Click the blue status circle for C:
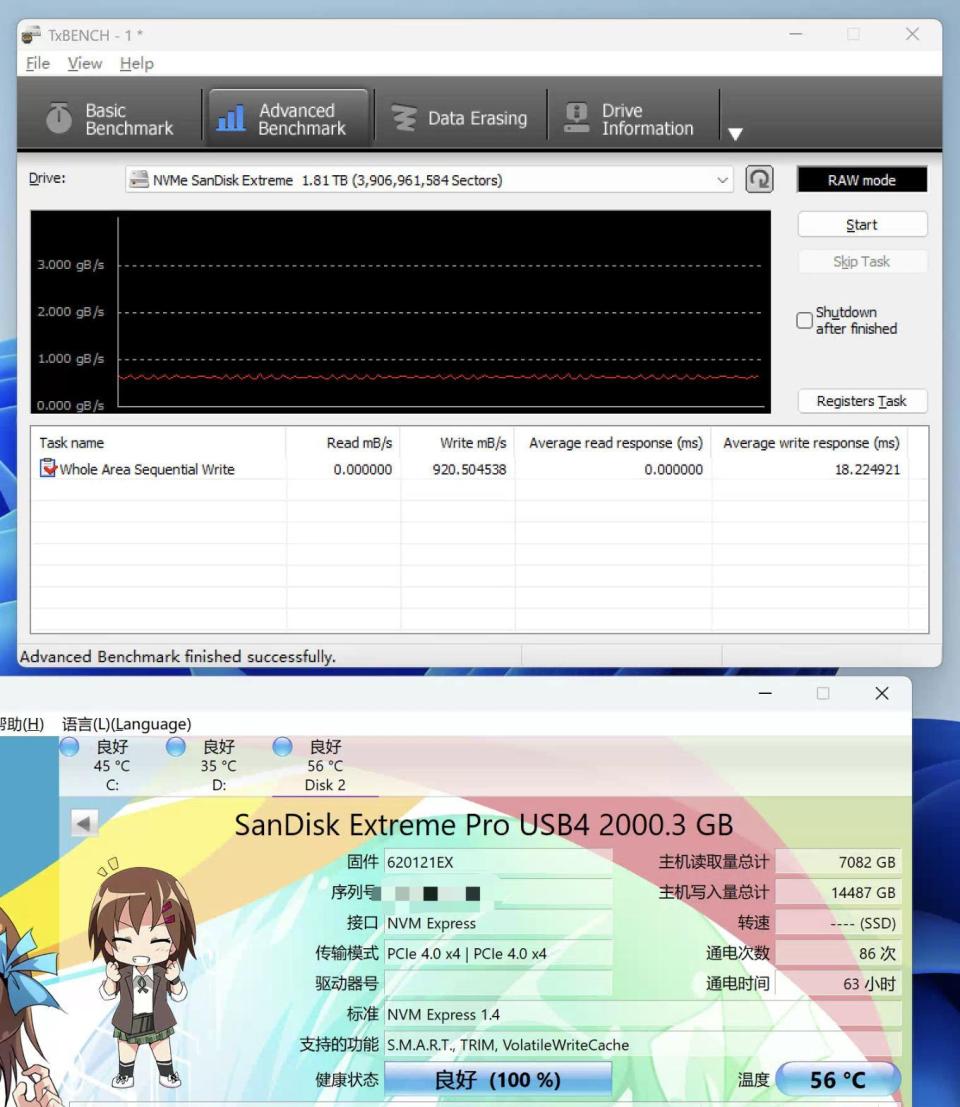The height and width of the screenshot is (1107, 960). coord(69,747)
